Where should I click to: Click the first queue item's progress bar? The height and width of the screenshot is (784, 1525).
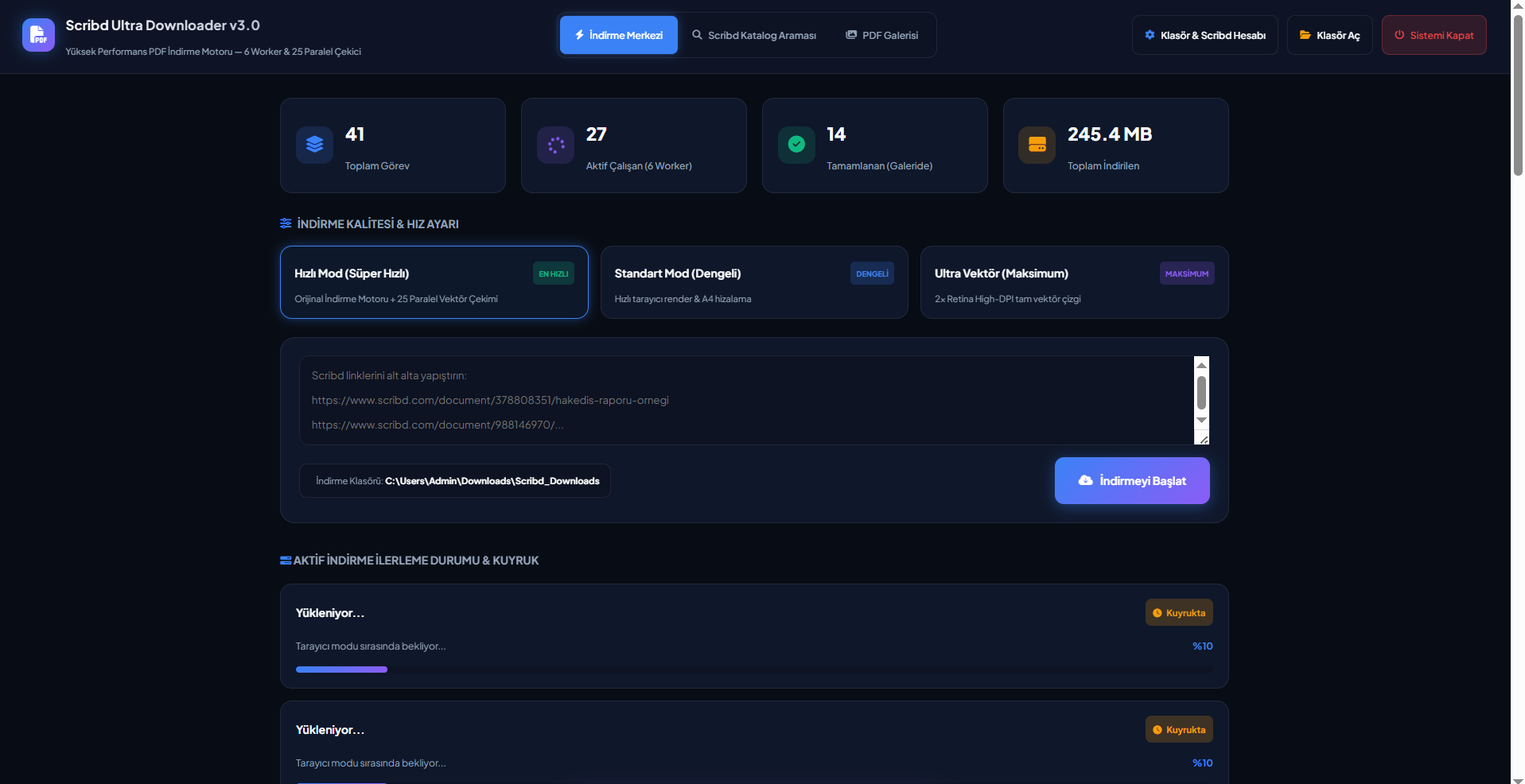(x=754, y=670)
